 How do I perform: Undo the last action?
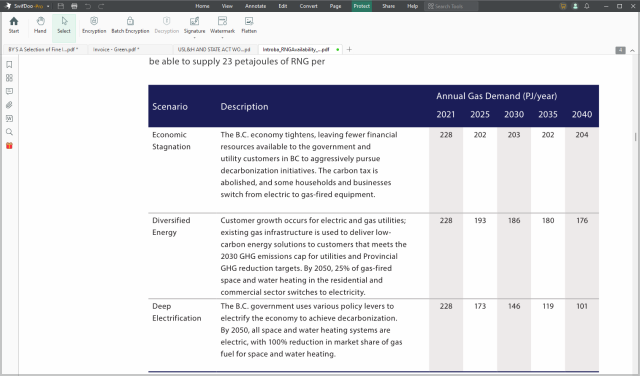click(x=88, y=6)
